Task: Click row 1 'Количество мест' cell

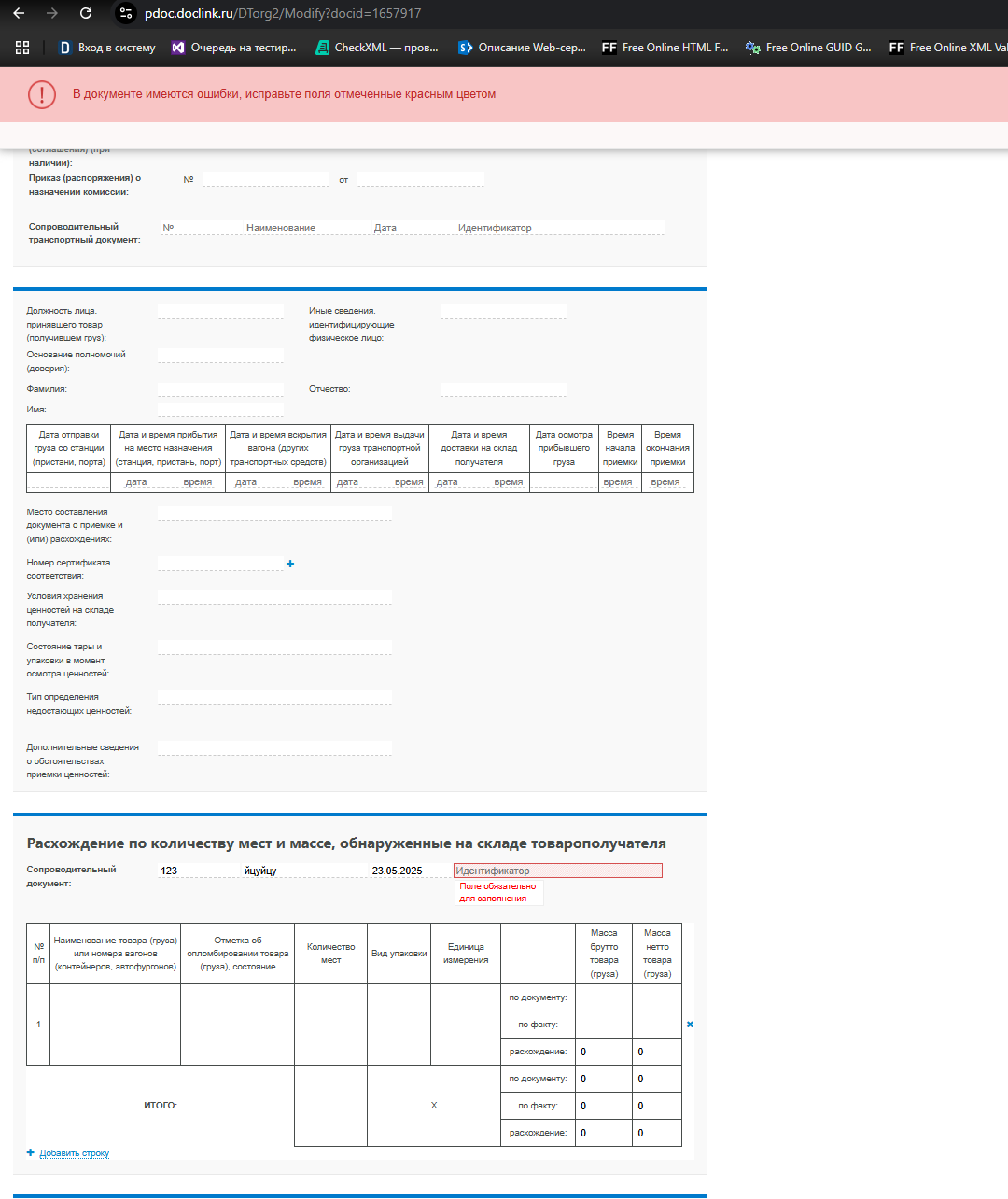Action: click(x=330, y=1025)
